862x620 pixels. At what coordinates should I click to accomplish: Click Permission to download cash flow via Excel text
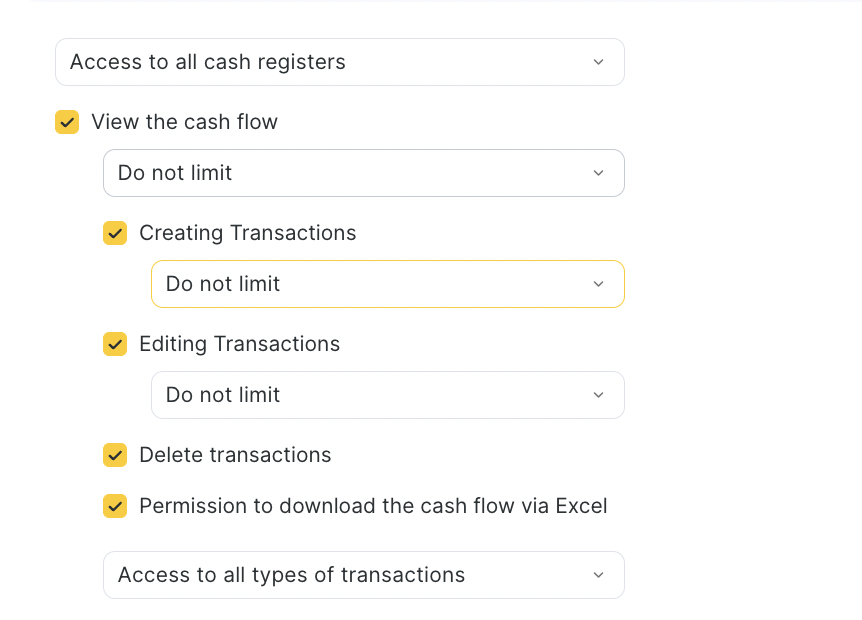[x=373, y=506]
